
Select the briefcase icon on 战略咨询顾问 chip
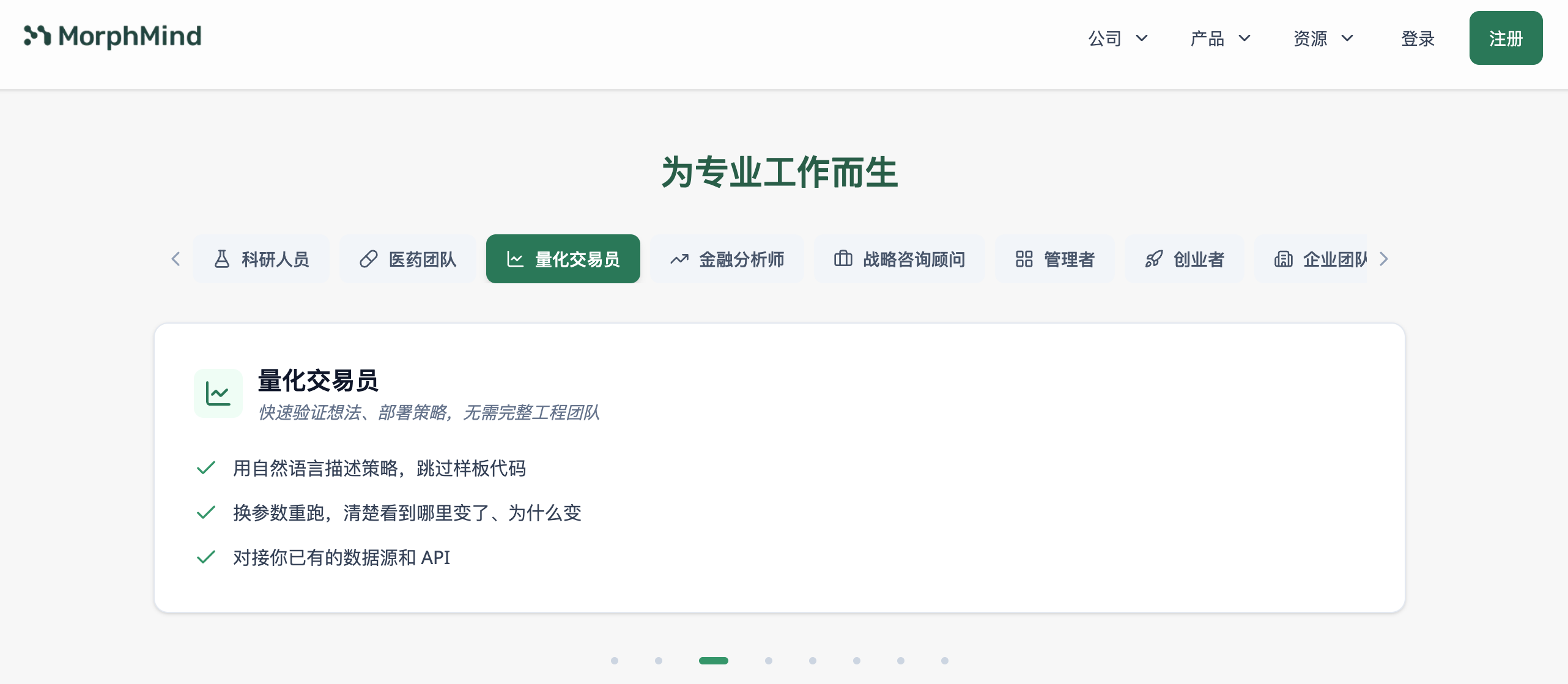click(x=843, y=259)
